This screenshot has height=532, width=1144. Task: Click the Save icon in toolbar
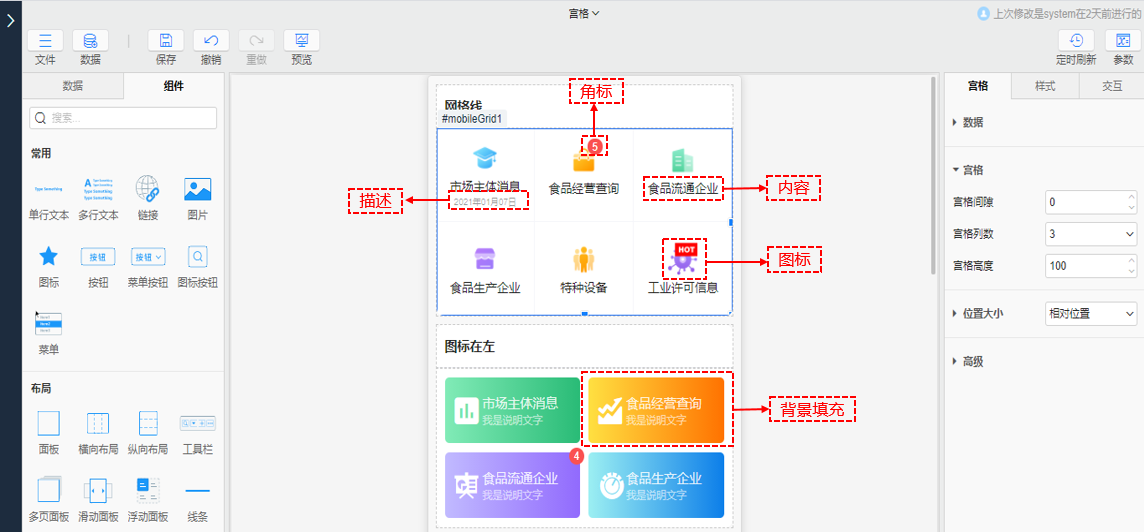(166, 41)
